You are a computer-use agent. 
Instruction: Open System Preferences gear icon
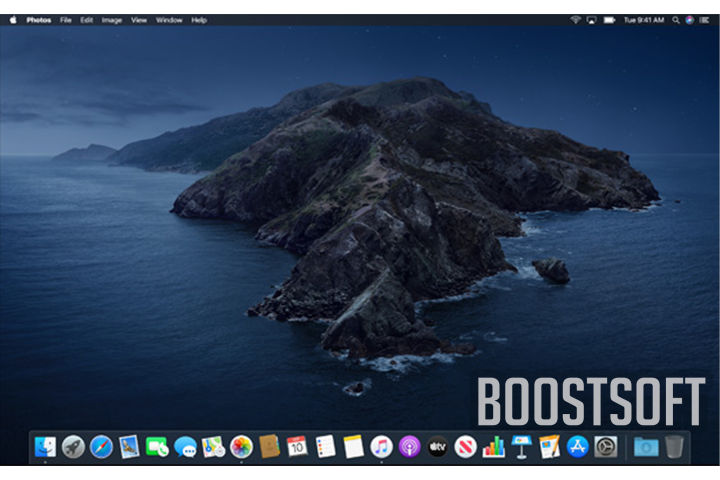605,446
